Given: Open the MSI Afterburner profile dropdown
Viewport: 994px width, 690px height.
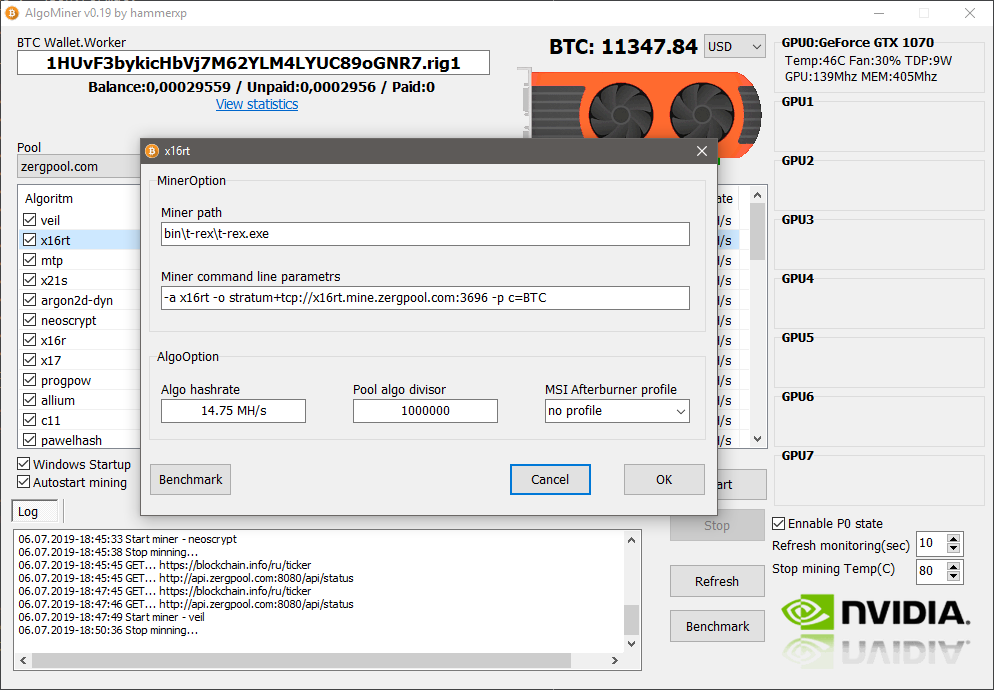Looking at the screenshot, I should (x=617, y=411).
